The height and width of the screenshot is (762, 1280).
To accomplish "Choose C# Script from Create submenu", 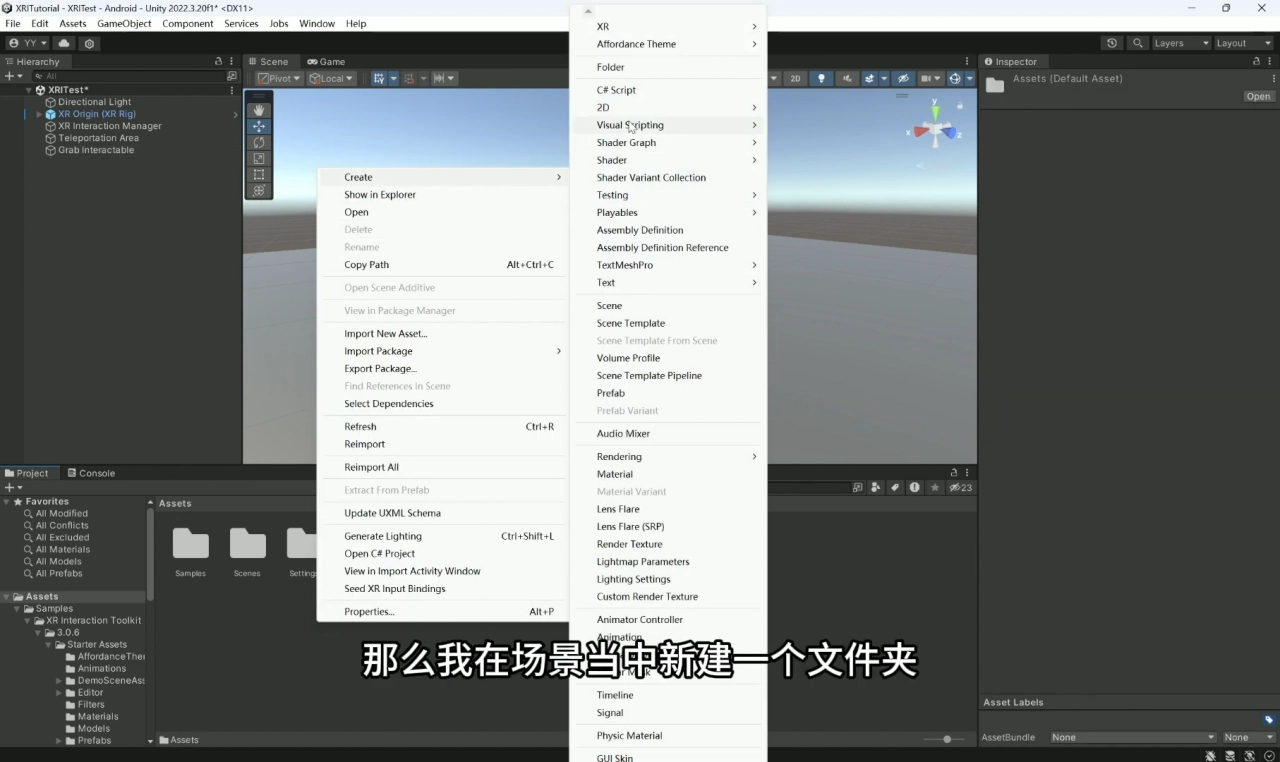I will [668, 90].
